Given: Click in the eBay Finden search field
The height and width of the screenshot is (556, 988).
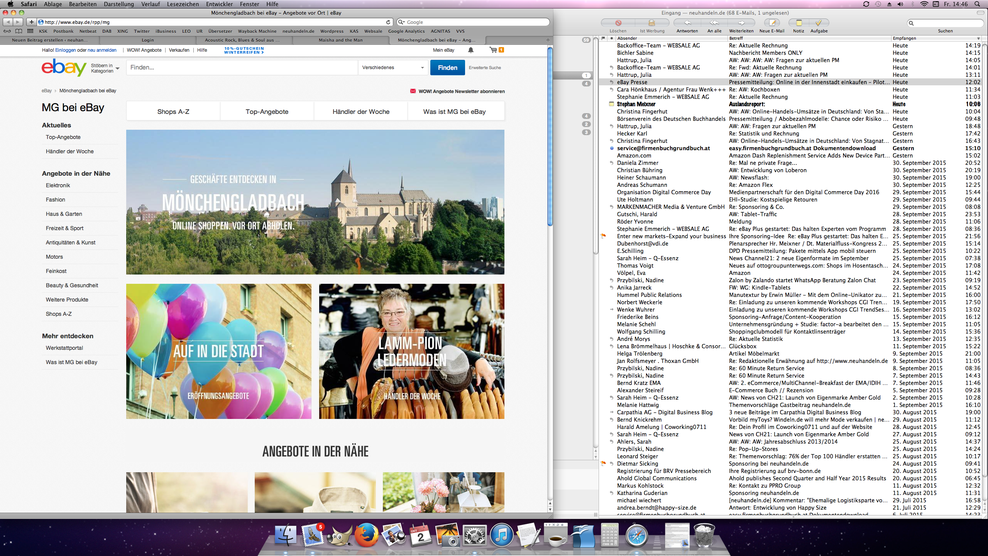Looking at the screenshot, I should pyautogui.click(x=242, y=67).
